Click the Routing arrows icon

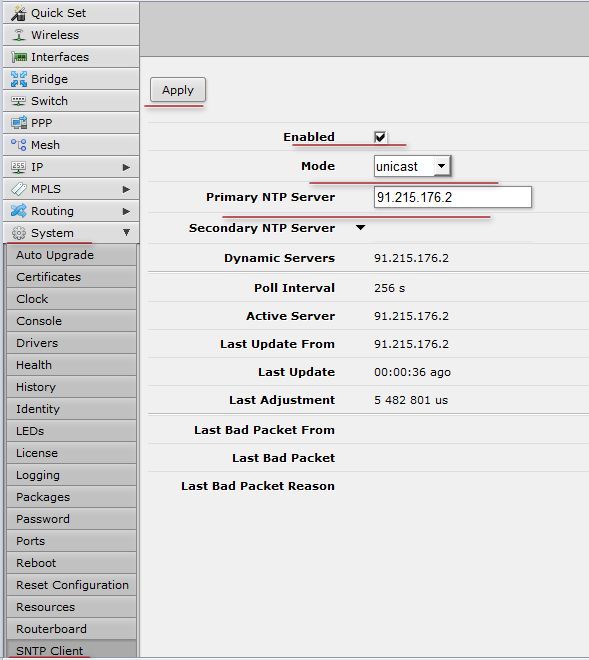coord(19,210)
